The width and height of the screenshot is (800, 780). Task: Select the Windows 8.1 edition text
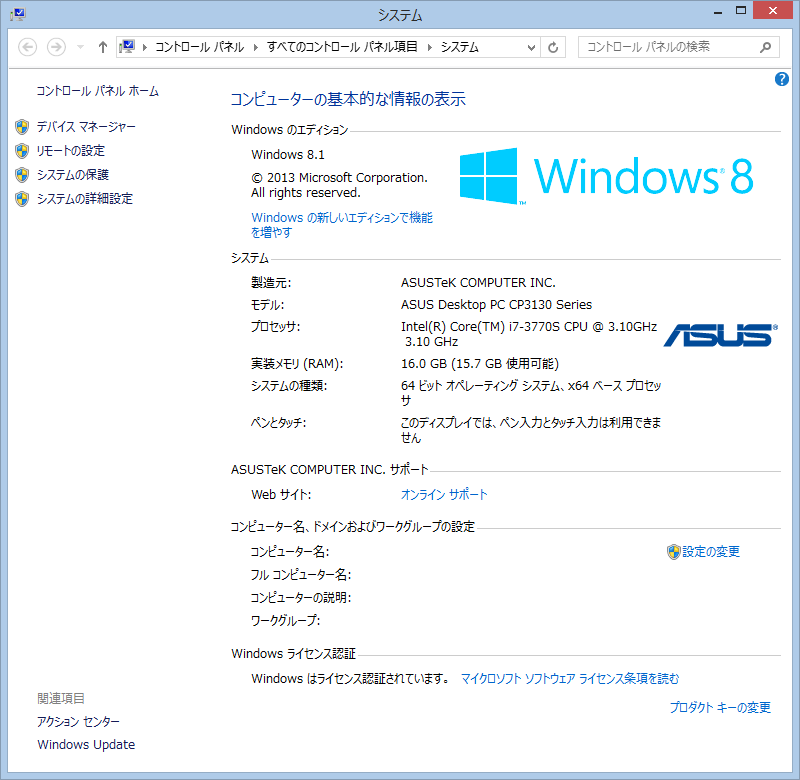point(288,155)
